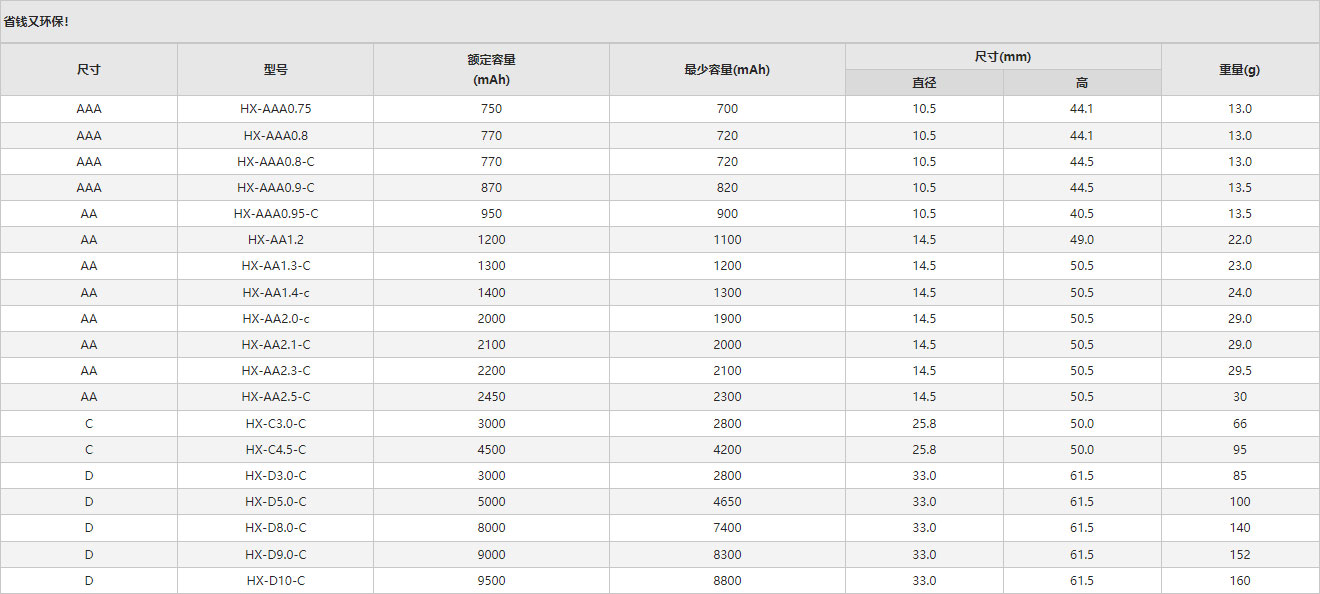The height and width of the screenshot is (594, 1320).
Task: Select the 152 weight value
Action: click(1239, 555)
